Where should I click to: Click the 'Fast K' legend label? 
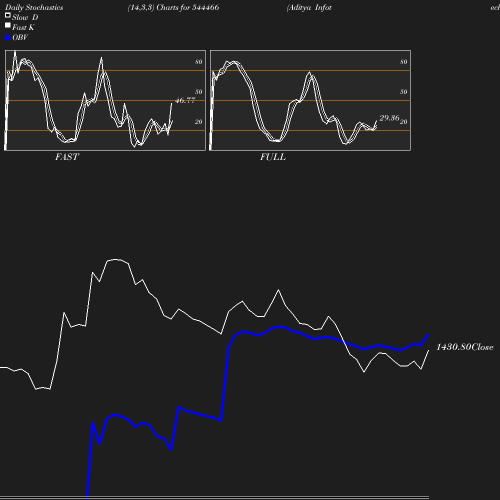23,27
